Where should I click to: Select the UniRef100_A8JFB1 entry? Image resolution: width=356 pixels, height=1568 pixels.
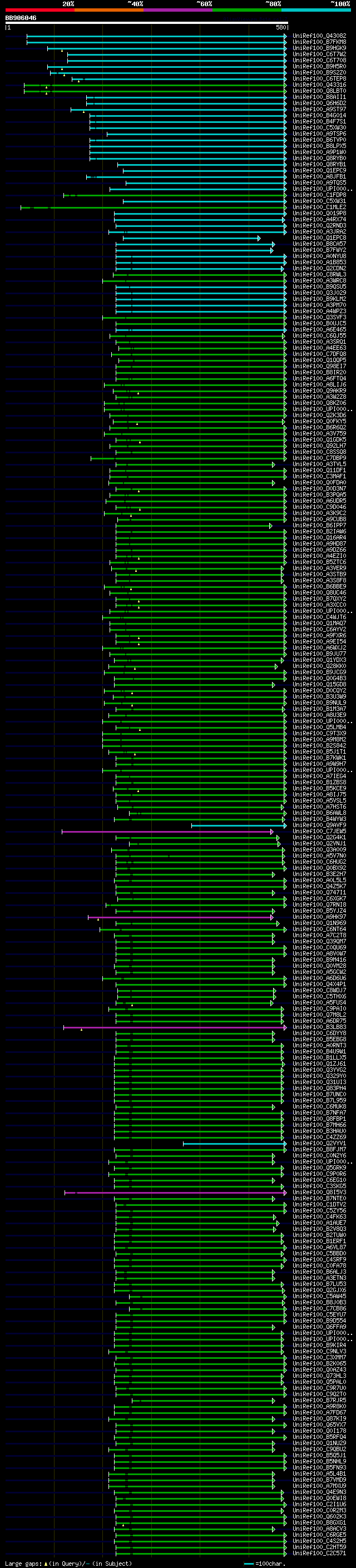point(319,176)
